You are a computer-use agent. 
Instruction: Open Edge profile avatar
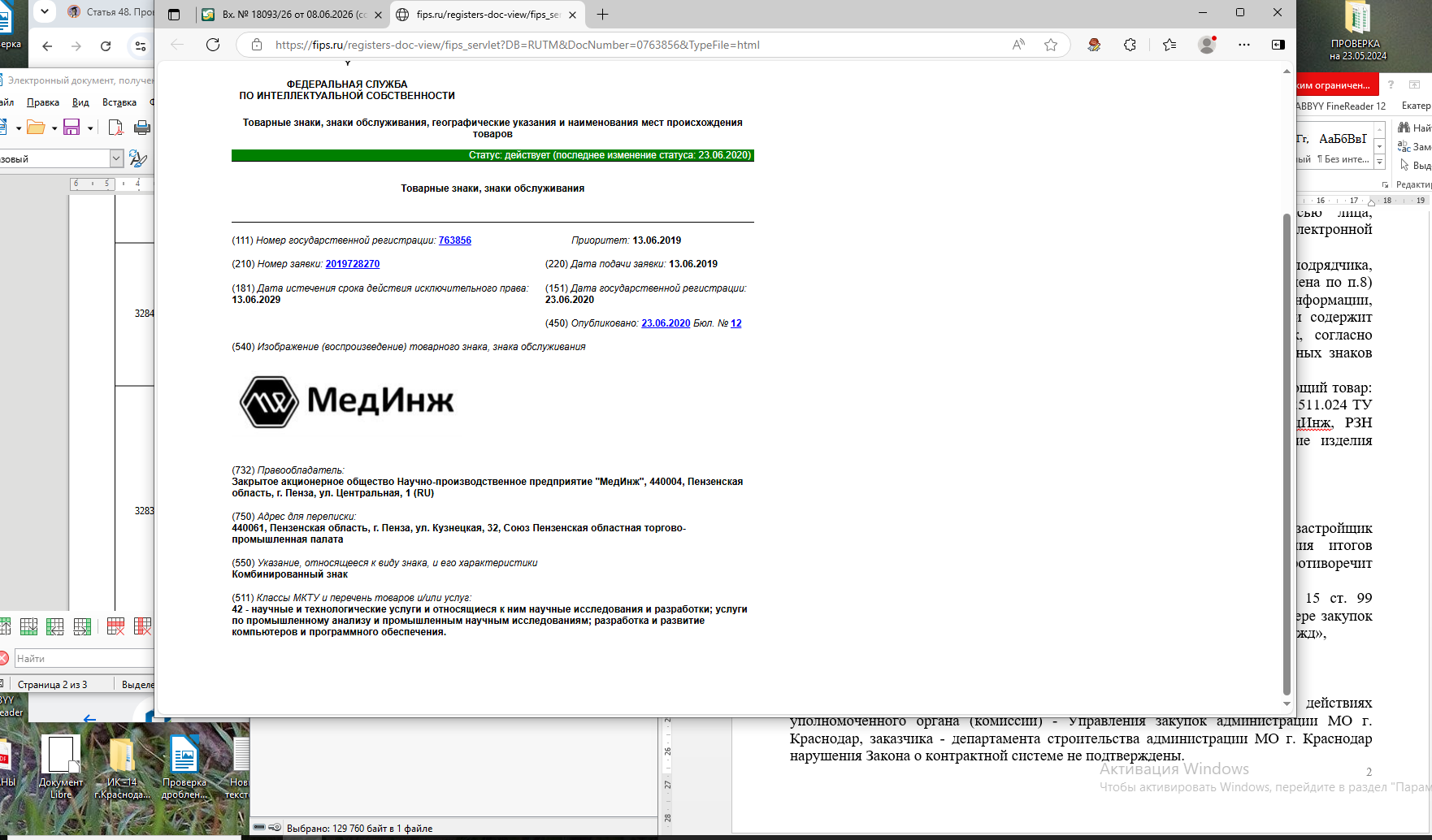tap(1207, 45)
